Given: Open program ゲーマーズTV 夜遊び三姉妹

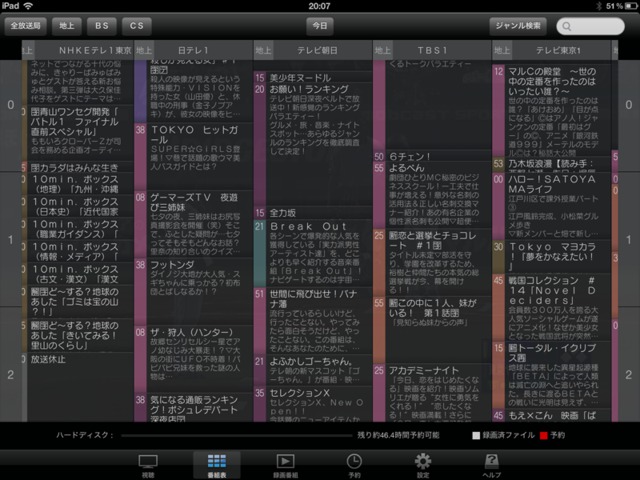Looking at the screenshot, I should tap(193, 224).
